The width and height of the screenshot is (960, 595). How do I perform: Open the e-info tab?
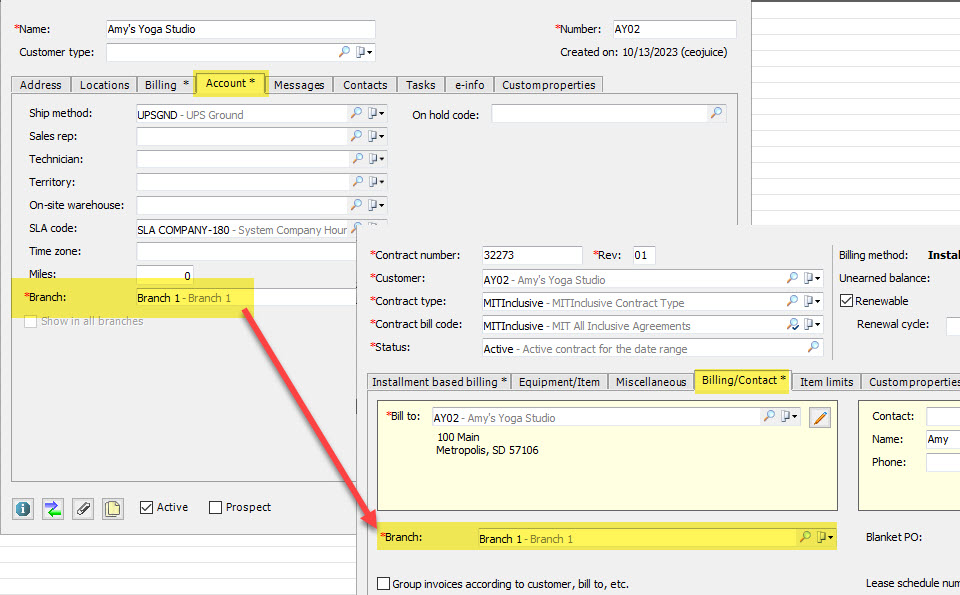point(470,85)
